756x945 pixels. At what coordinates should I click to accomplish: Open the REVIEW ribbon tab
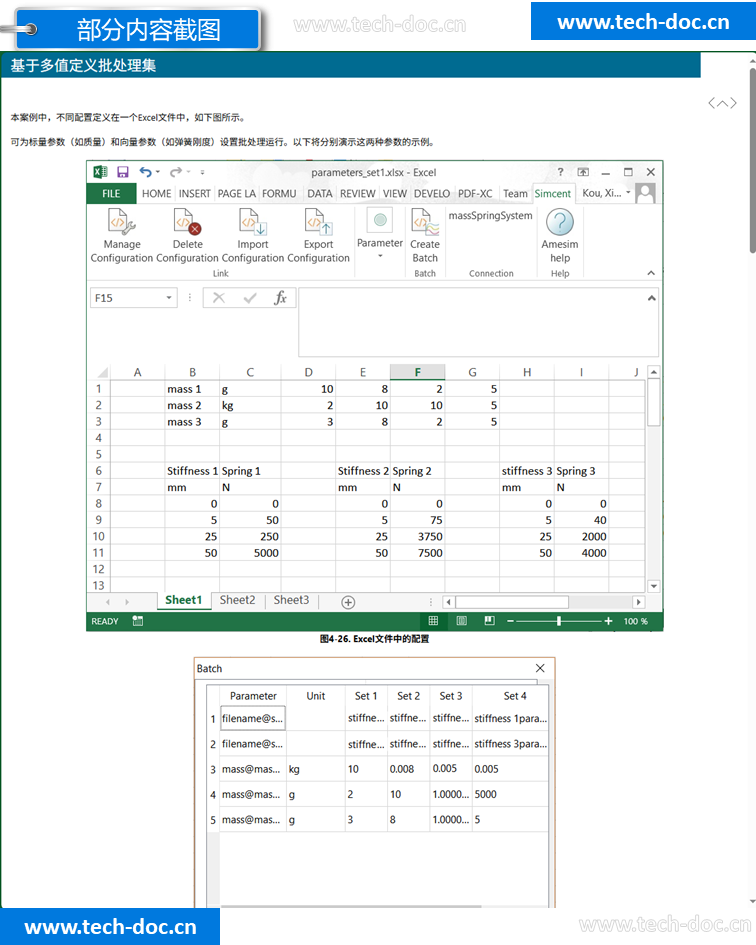tap(358, 193)
